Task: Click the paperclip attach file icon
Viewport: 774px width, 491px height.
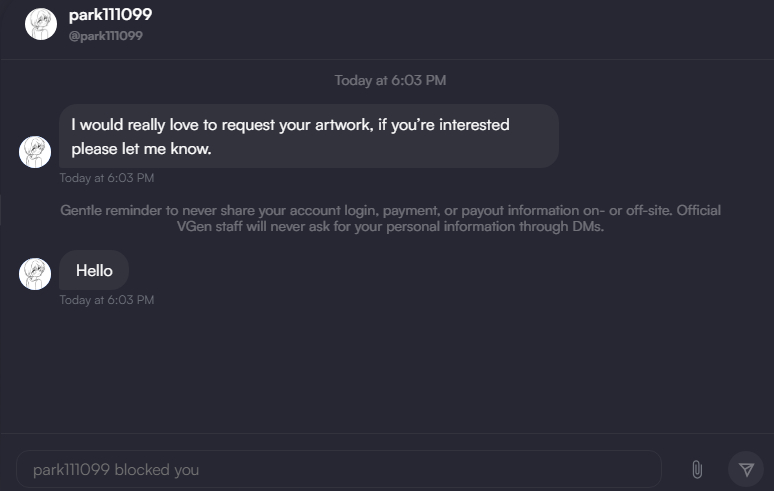Action: (697, 469)
